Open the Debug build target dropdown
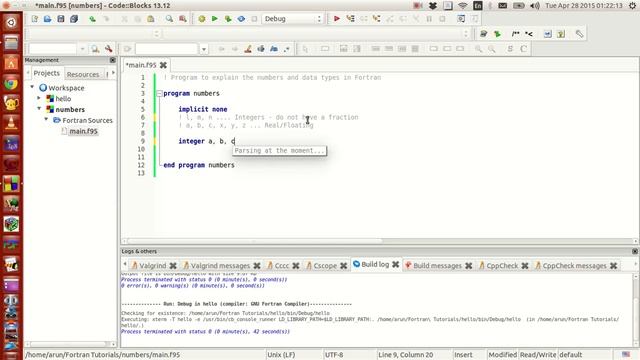This screenshot has height=360, width=640. point(292,19)
